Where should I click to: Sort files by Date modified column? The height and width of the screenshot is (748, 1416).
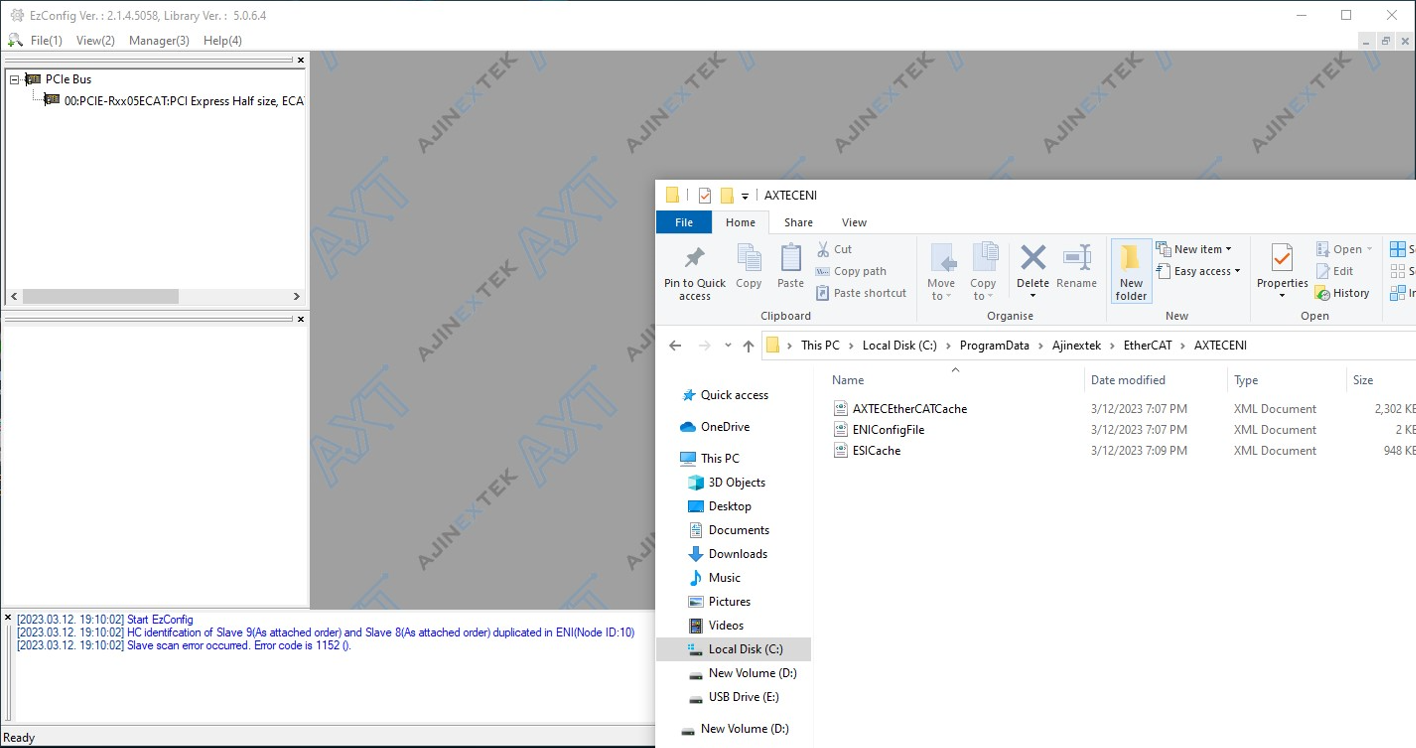(x=1128, y=380)
